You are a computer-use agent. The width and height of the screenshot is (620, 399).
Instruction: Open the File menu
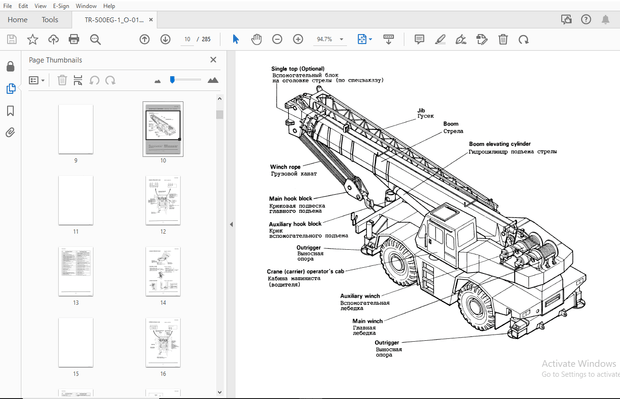click(x=8, y=6)
